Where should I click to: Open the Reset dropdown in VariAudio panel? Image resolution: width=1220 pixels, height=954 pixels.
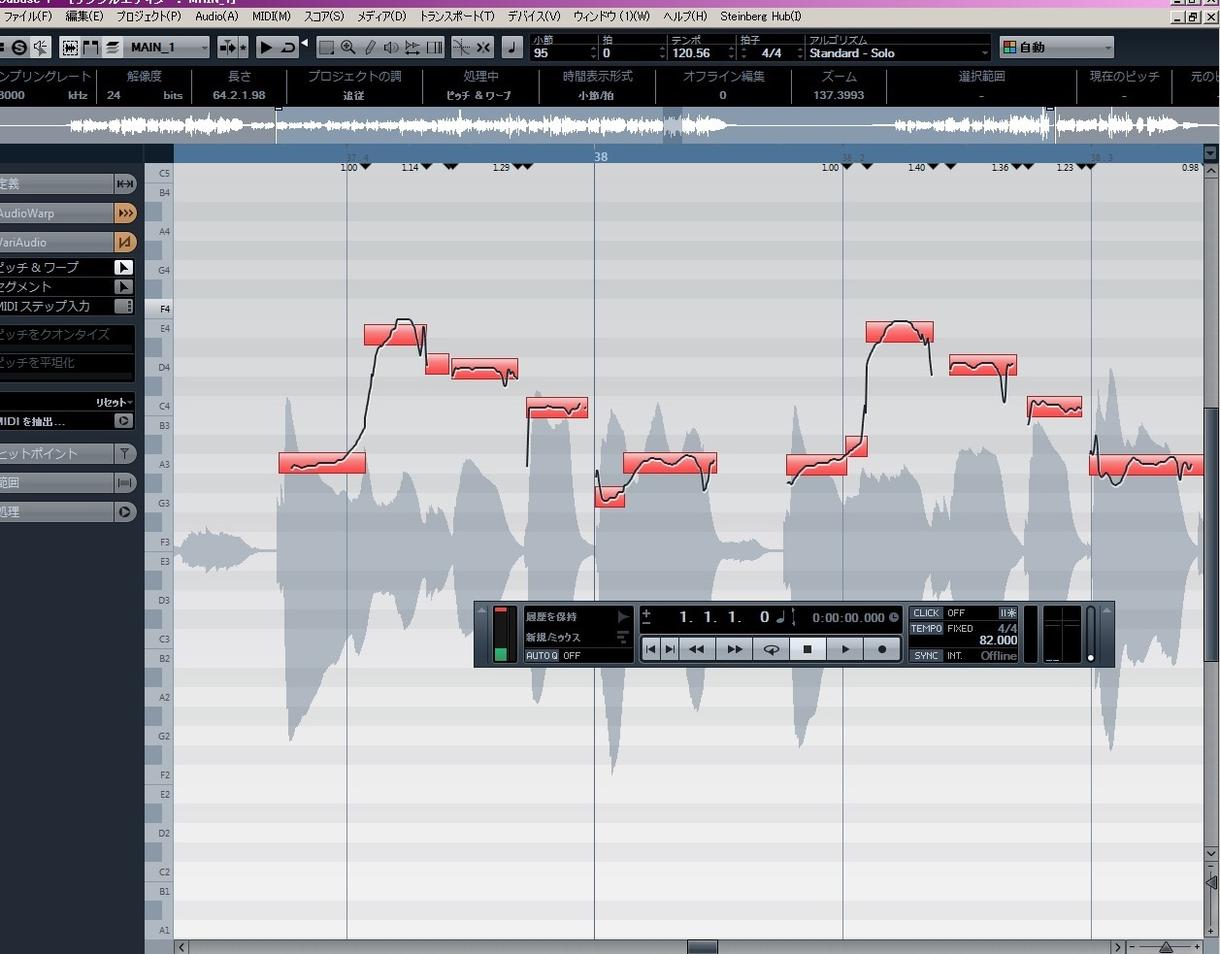pos(114,402)
